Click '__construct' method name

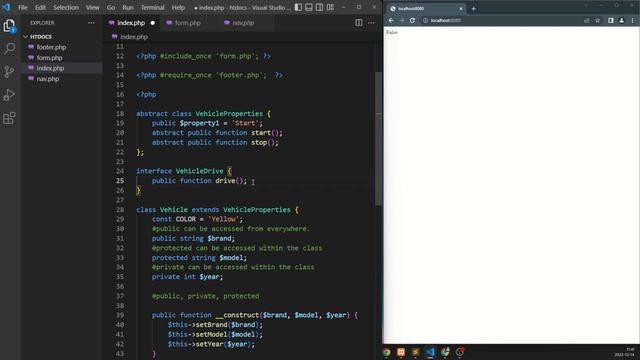coord(237,315)
